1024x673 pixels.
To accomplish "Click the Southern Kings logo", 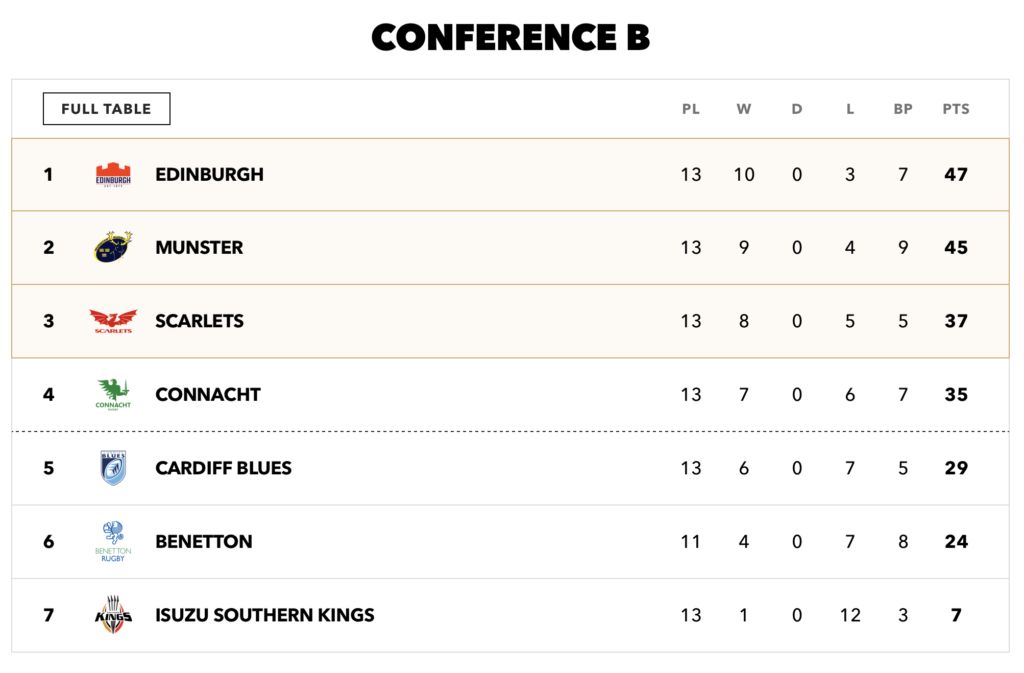I will tap(113, 615).
